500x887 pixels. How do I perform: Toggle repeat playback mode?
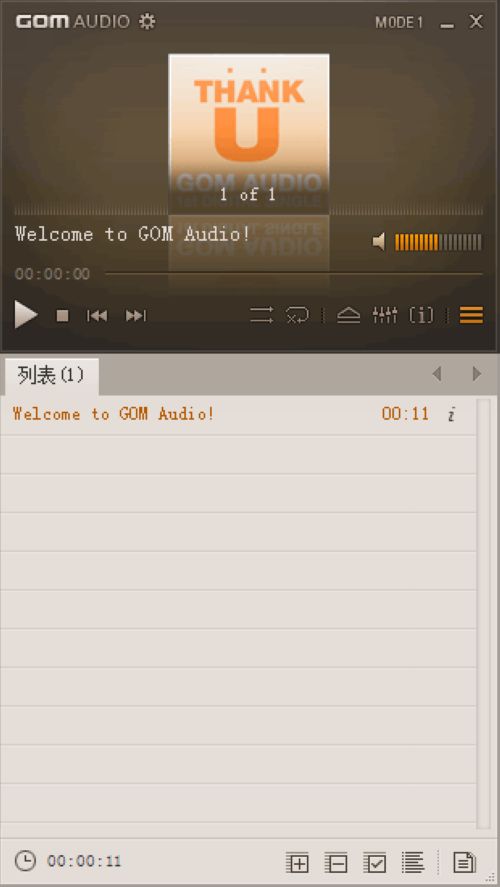click(x=298, y=315)
